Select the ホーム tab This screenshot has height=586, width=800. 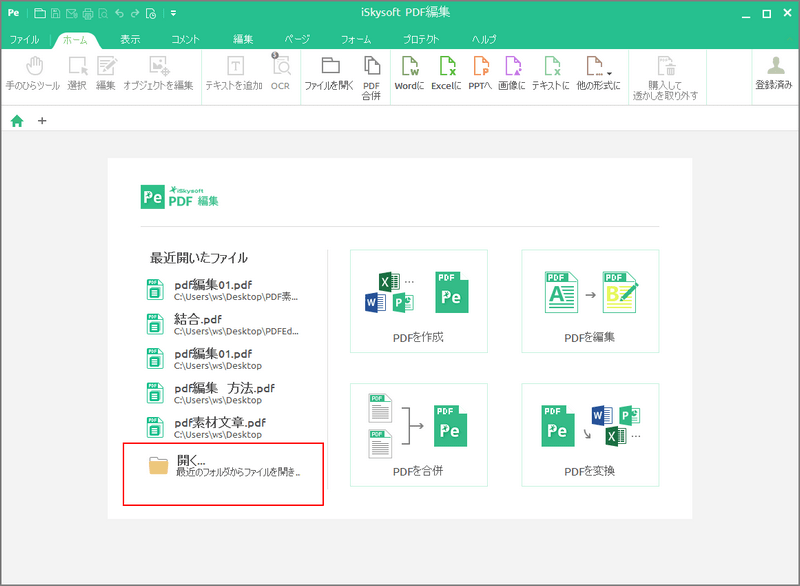[75, 39]
